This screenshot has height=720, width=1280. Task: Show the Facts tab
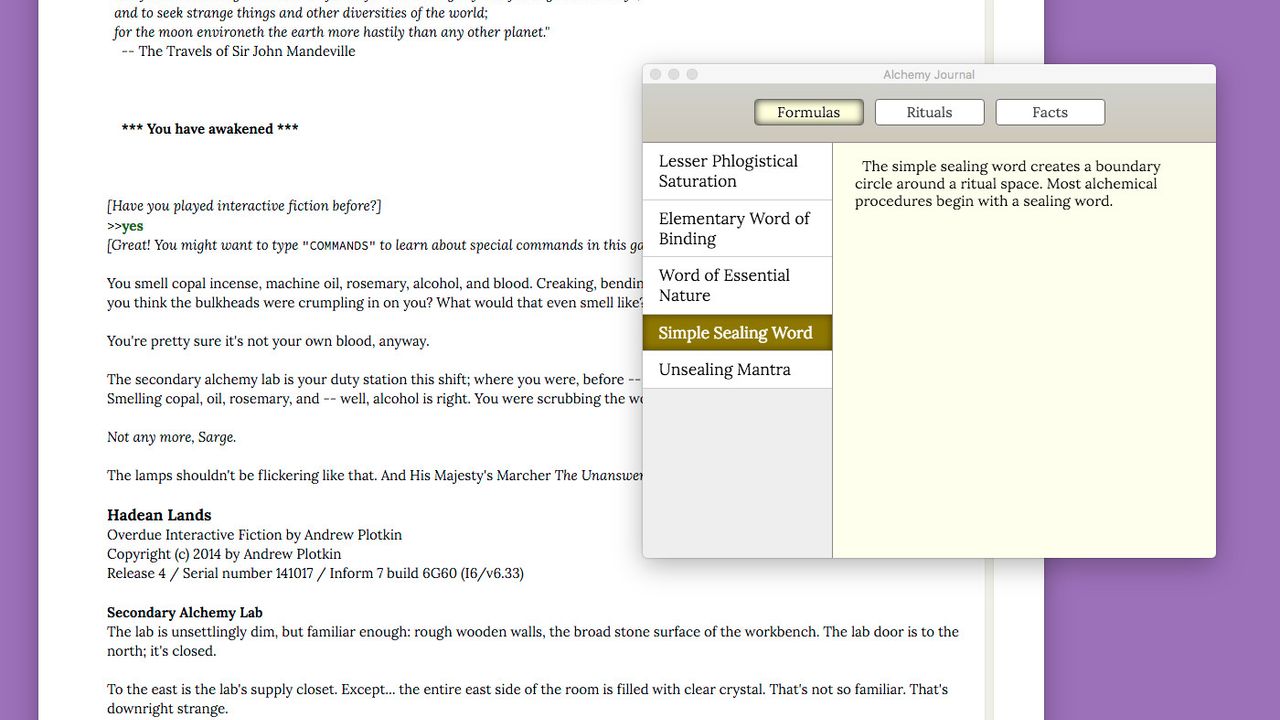(x=1050, y=112)
